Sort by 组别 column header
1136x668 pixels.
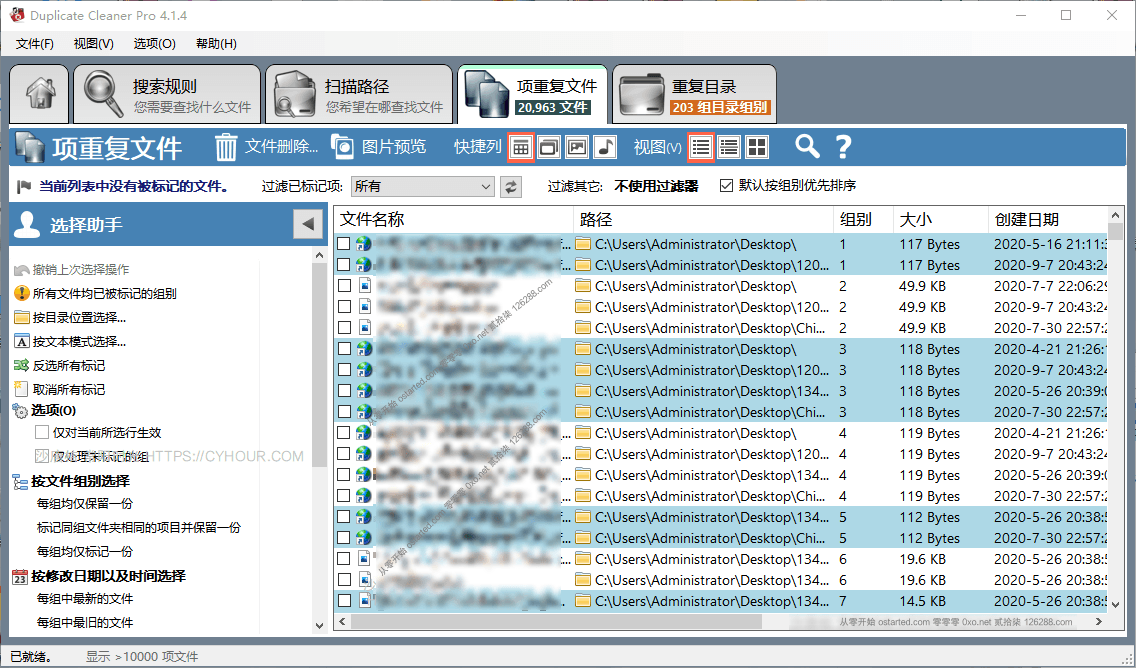coord(864,220)
